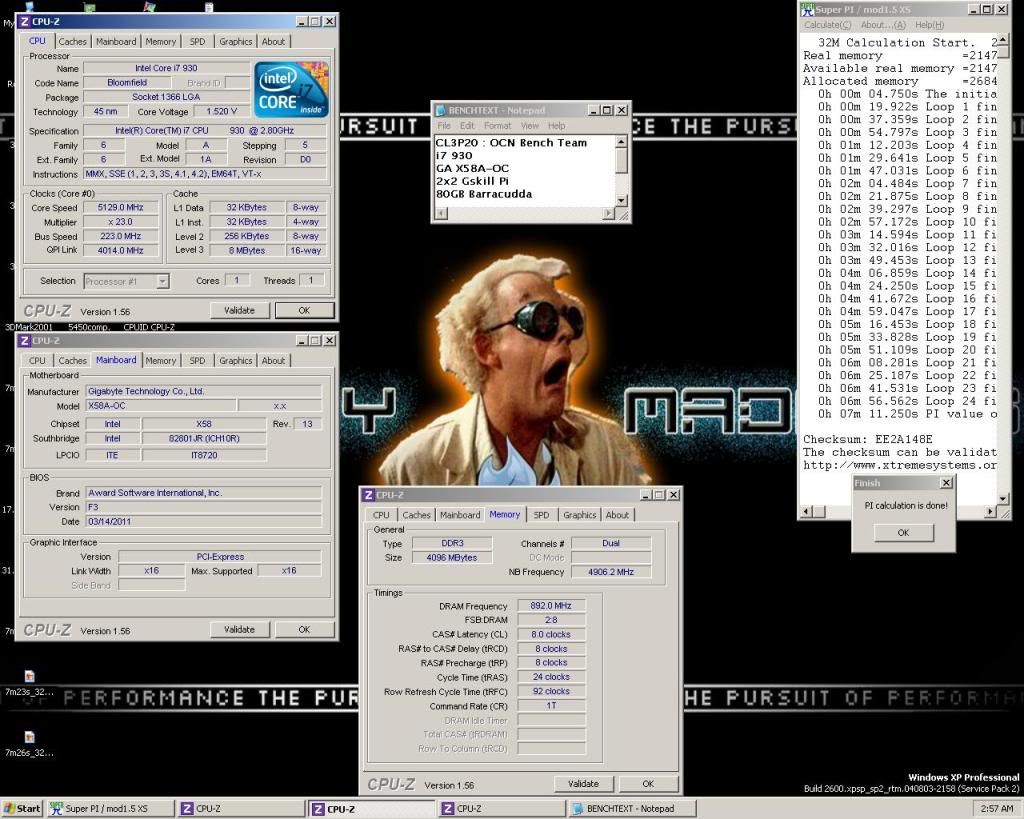This screenshot has width=1024, height=819.
Task: Open the 7m23s_32 desktop file icon
Action: click(x=29, y=677)
